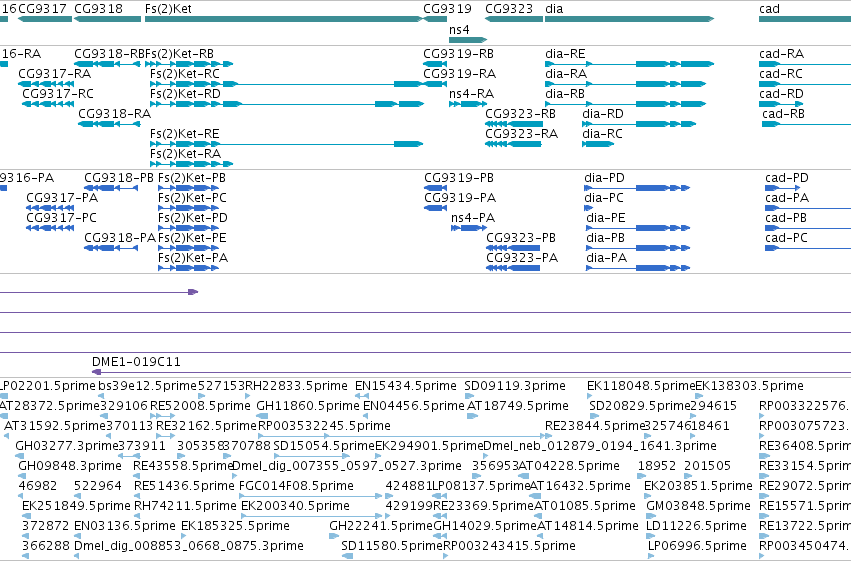Click protein CG9319-PB

tap(459, 178)
